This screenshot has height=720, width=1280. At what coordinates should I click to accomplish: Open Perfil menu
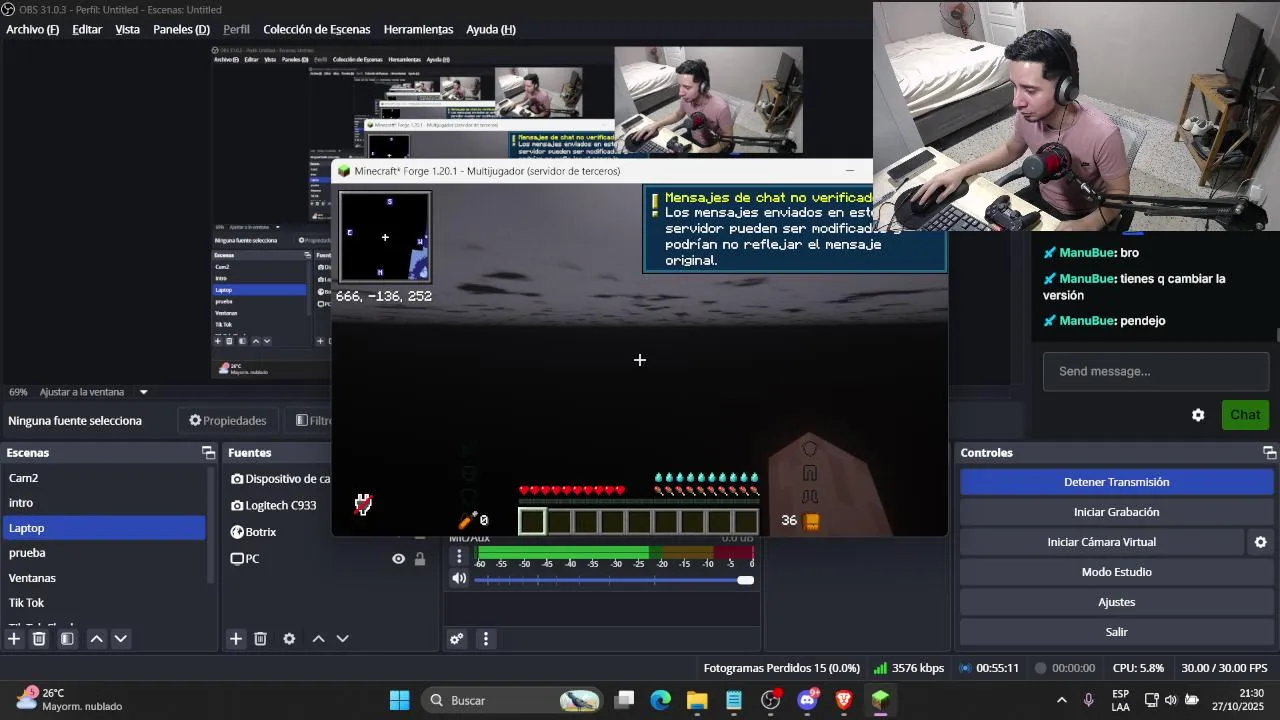(x=237, y=29)
